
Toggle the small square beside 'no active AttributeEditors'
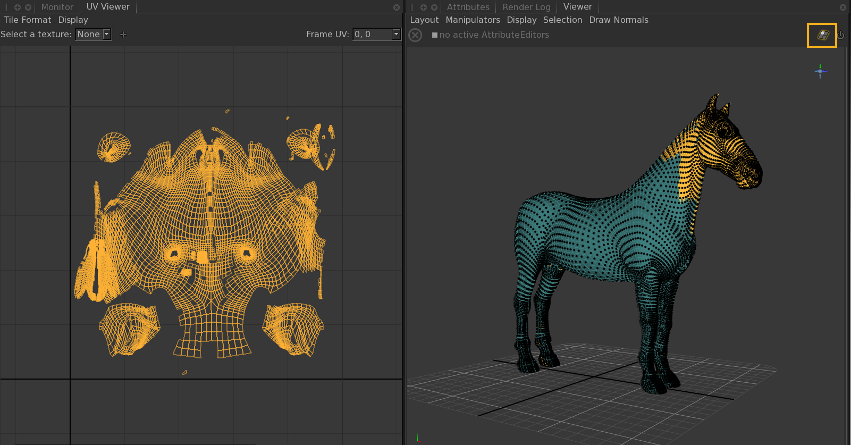tap(434, 35)
